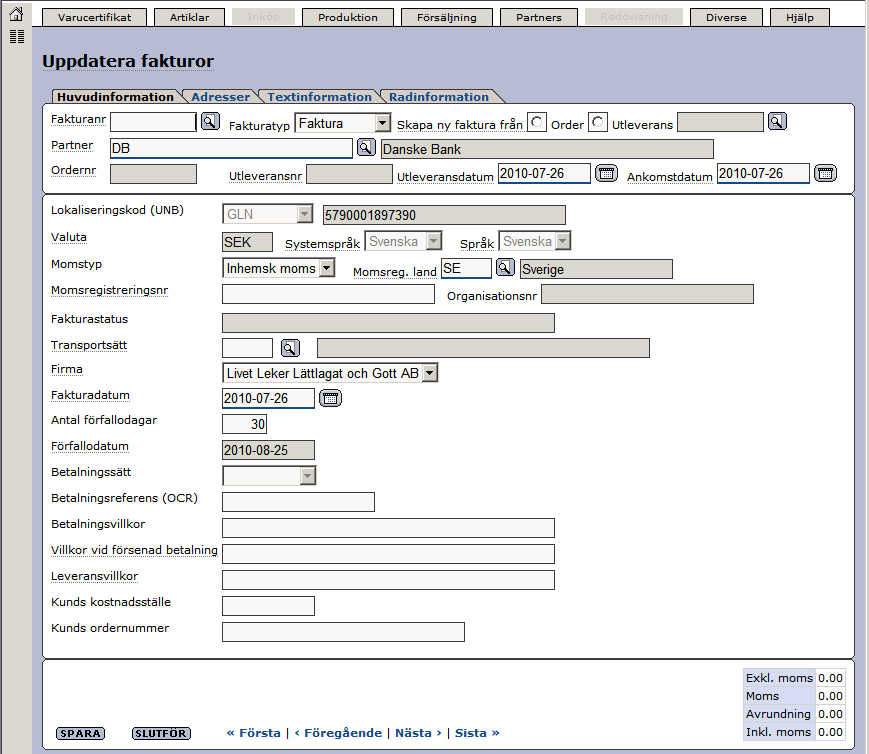Screen dimensions: 869x754
Task: Click Villkor vid försenad betalning field
Action: coord(388,554)
